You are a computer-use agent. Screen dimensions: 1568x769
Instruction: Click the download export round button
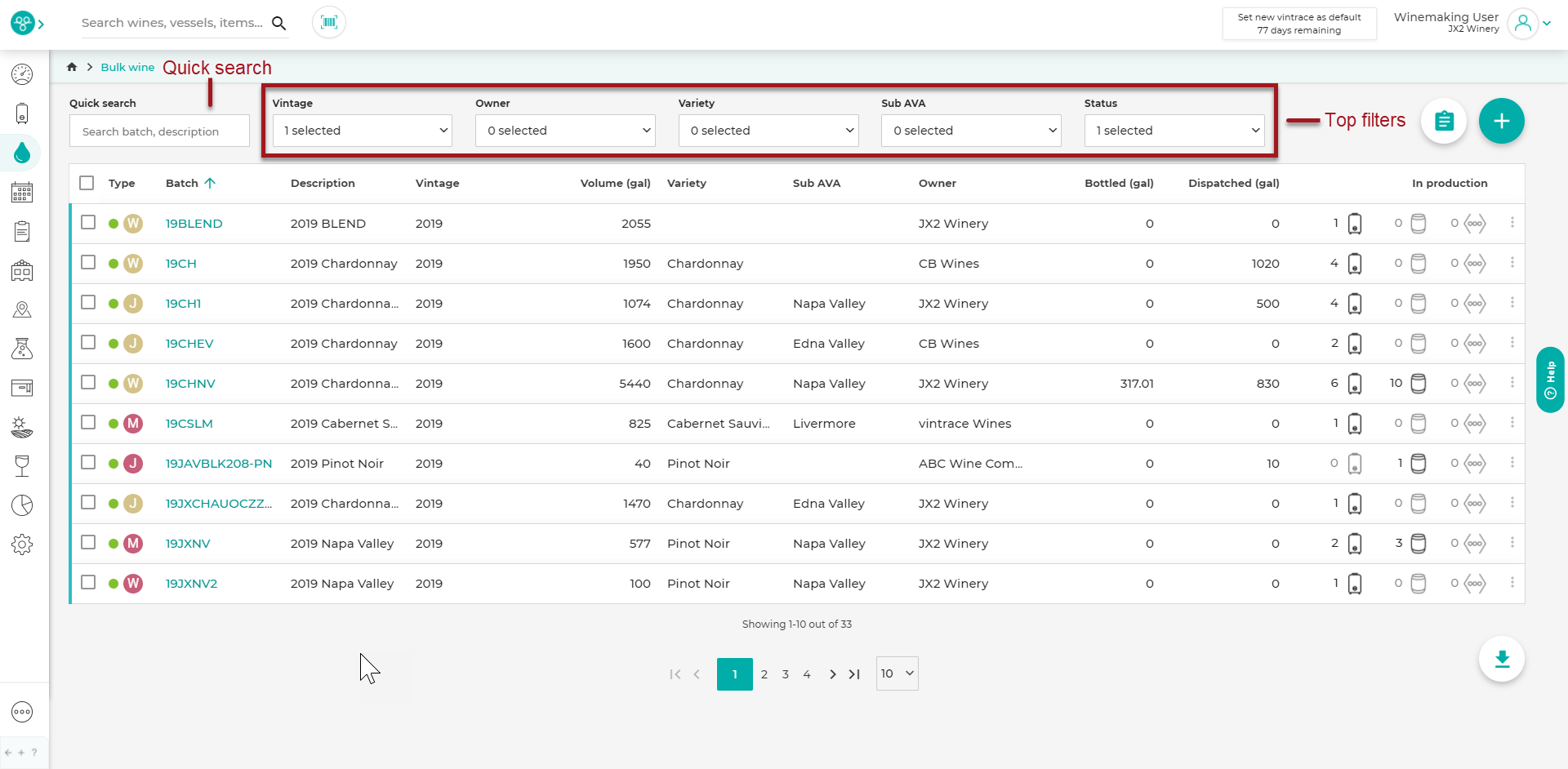(1502, 659)
